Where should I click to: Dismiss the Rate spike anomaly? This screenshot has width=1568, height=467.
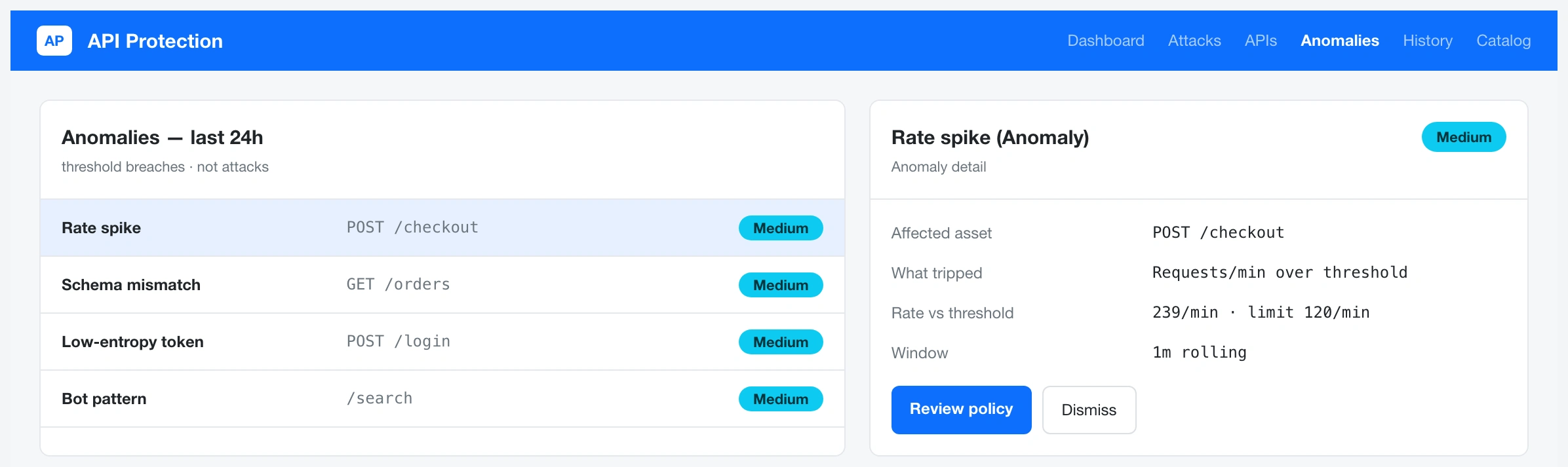click(1089, 409)
